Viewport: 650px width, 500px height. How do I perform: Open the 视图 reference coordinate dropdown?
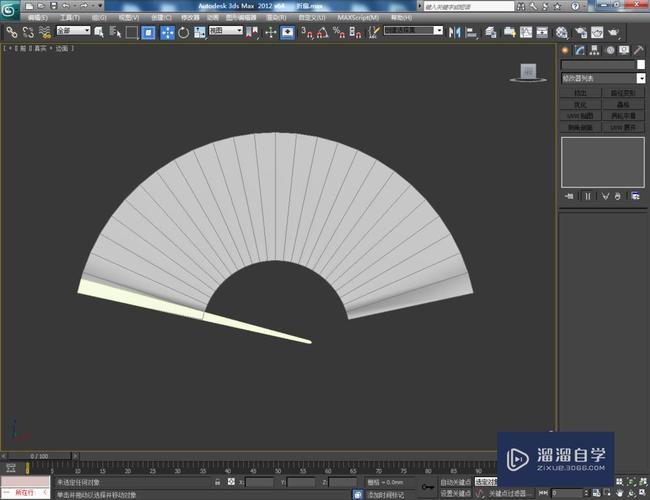[226, 30]
